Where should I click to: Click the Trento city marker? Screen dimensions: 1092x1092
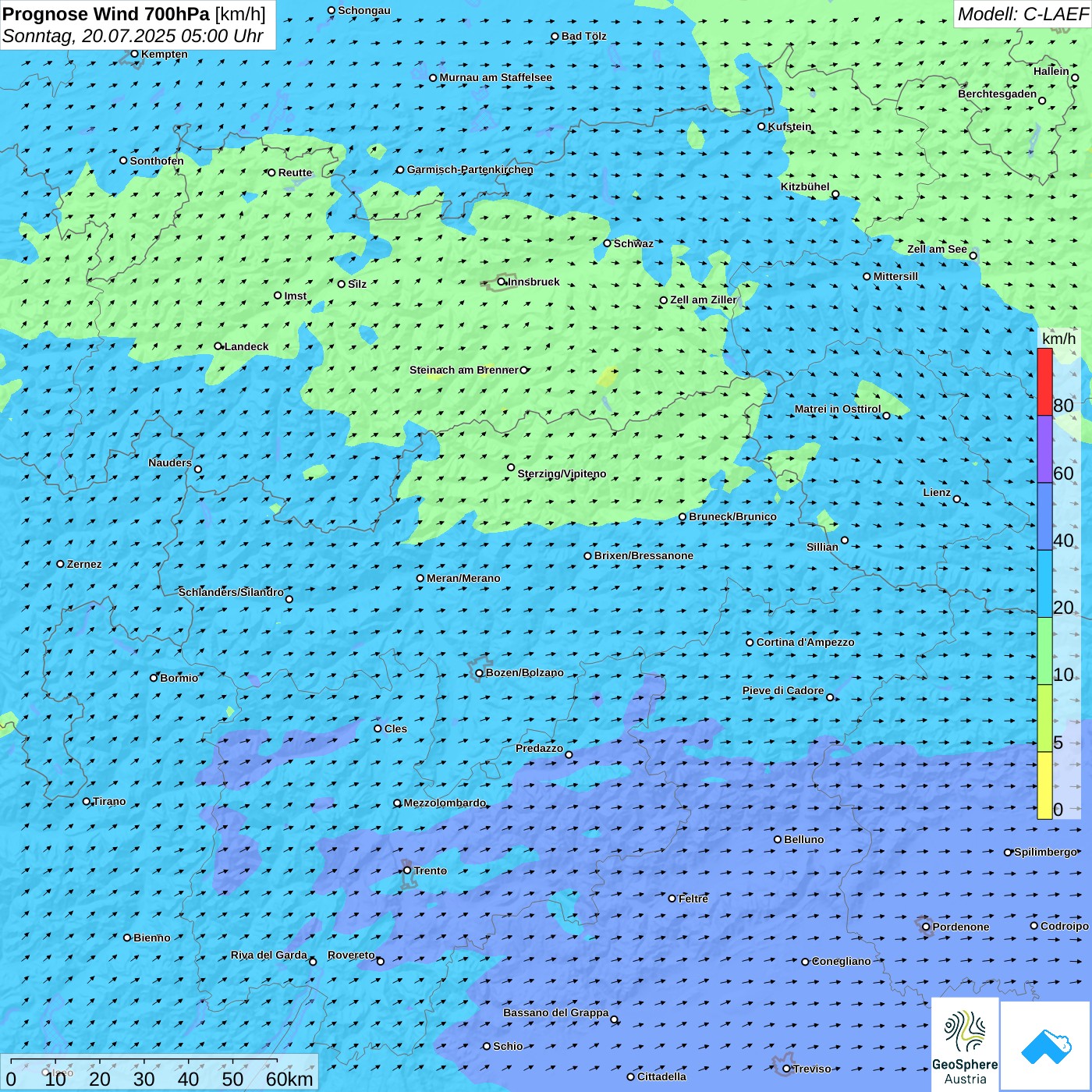(407, 870)
